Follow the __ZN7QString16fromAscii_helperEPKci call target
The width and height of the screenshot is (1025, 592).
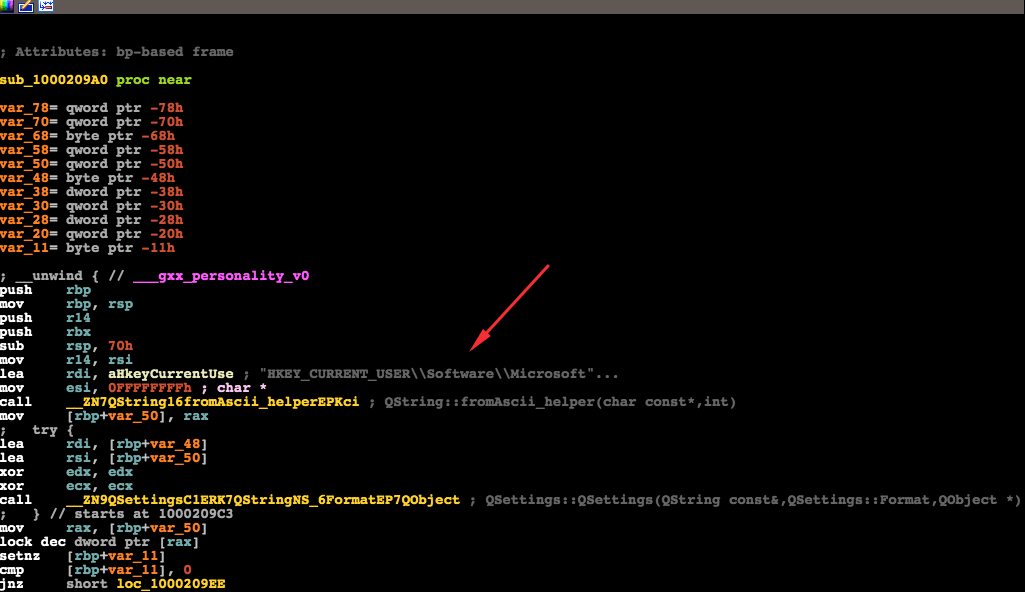click(212, 402)
